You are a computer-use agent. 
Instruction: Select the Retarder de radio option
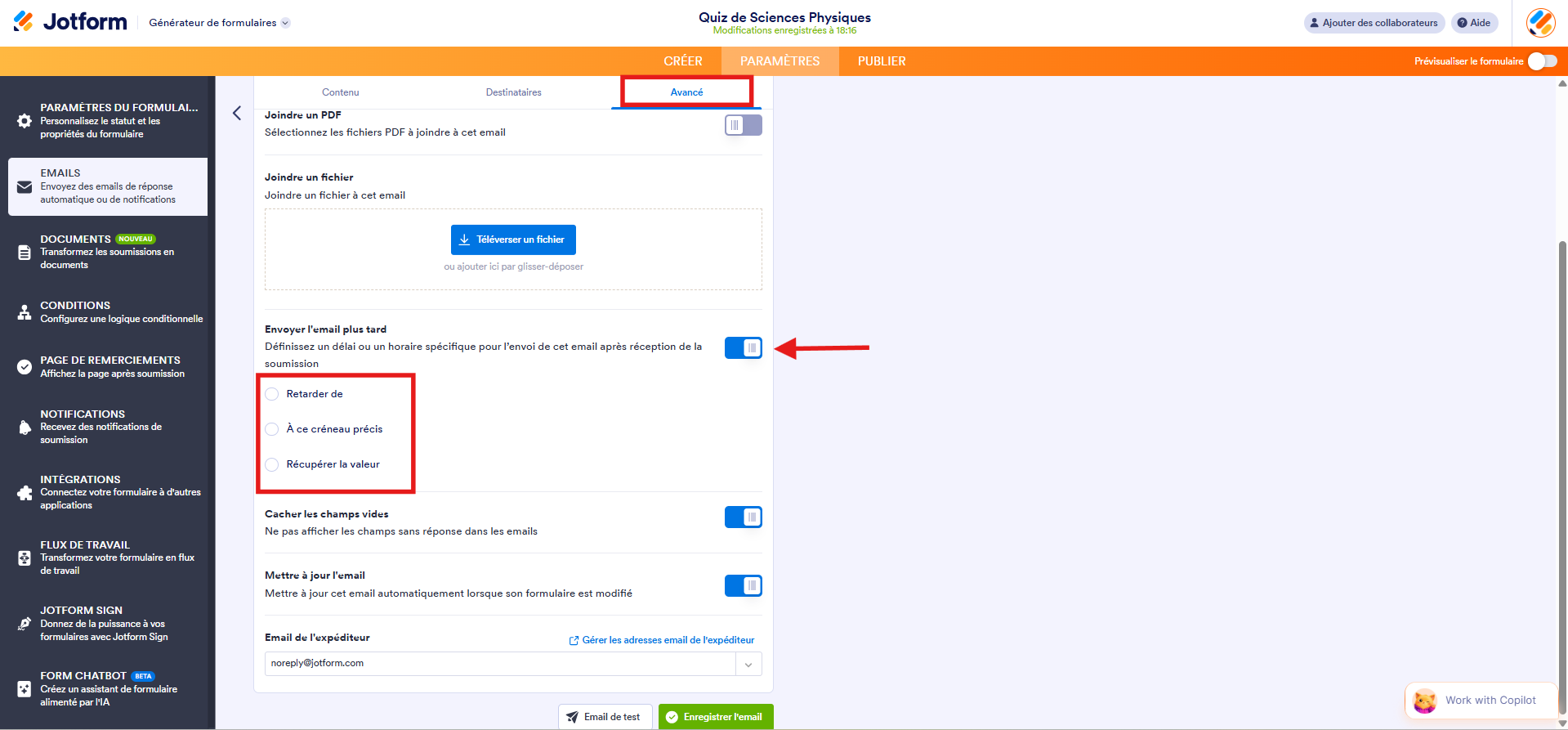click(272, 394)
